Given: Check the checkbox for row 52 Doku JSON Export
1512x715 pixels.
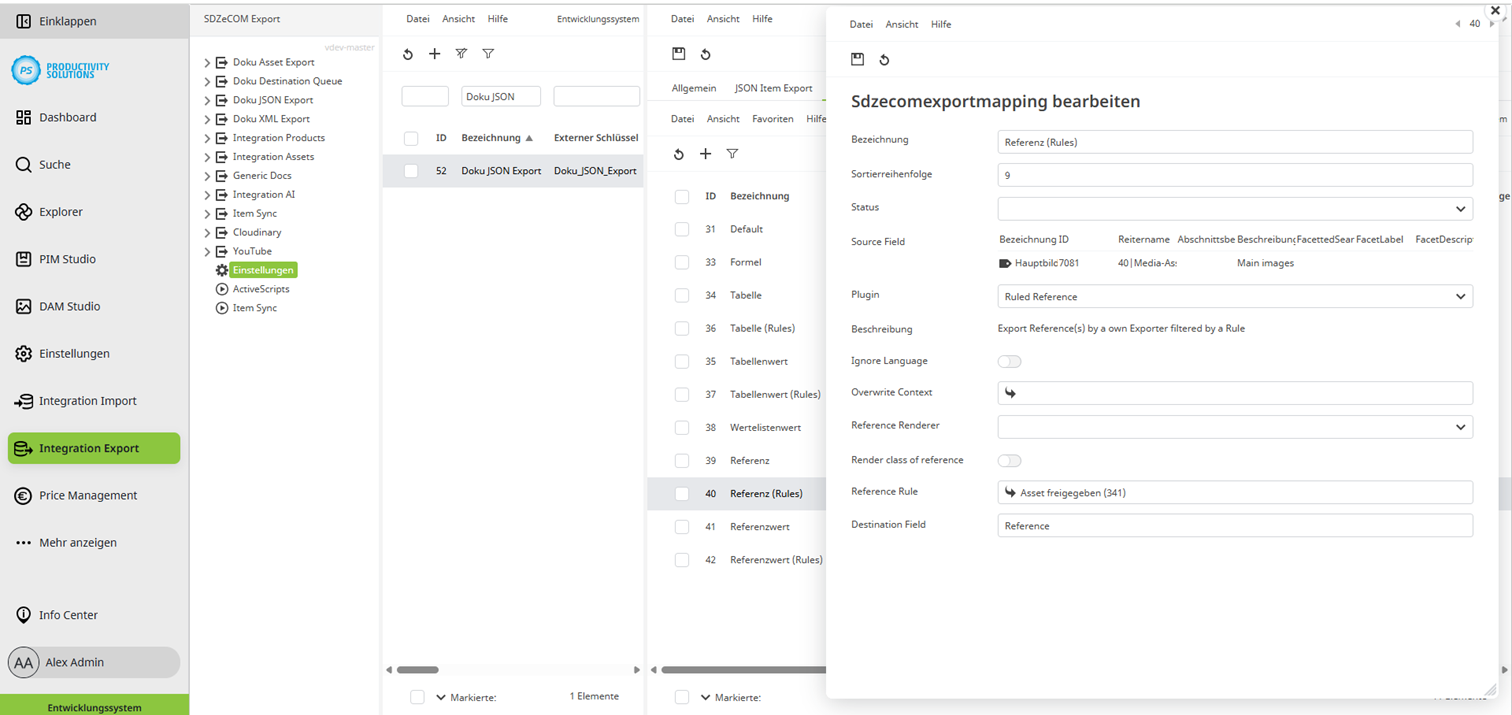Looking at the screenshot, I should pos(410,170).
